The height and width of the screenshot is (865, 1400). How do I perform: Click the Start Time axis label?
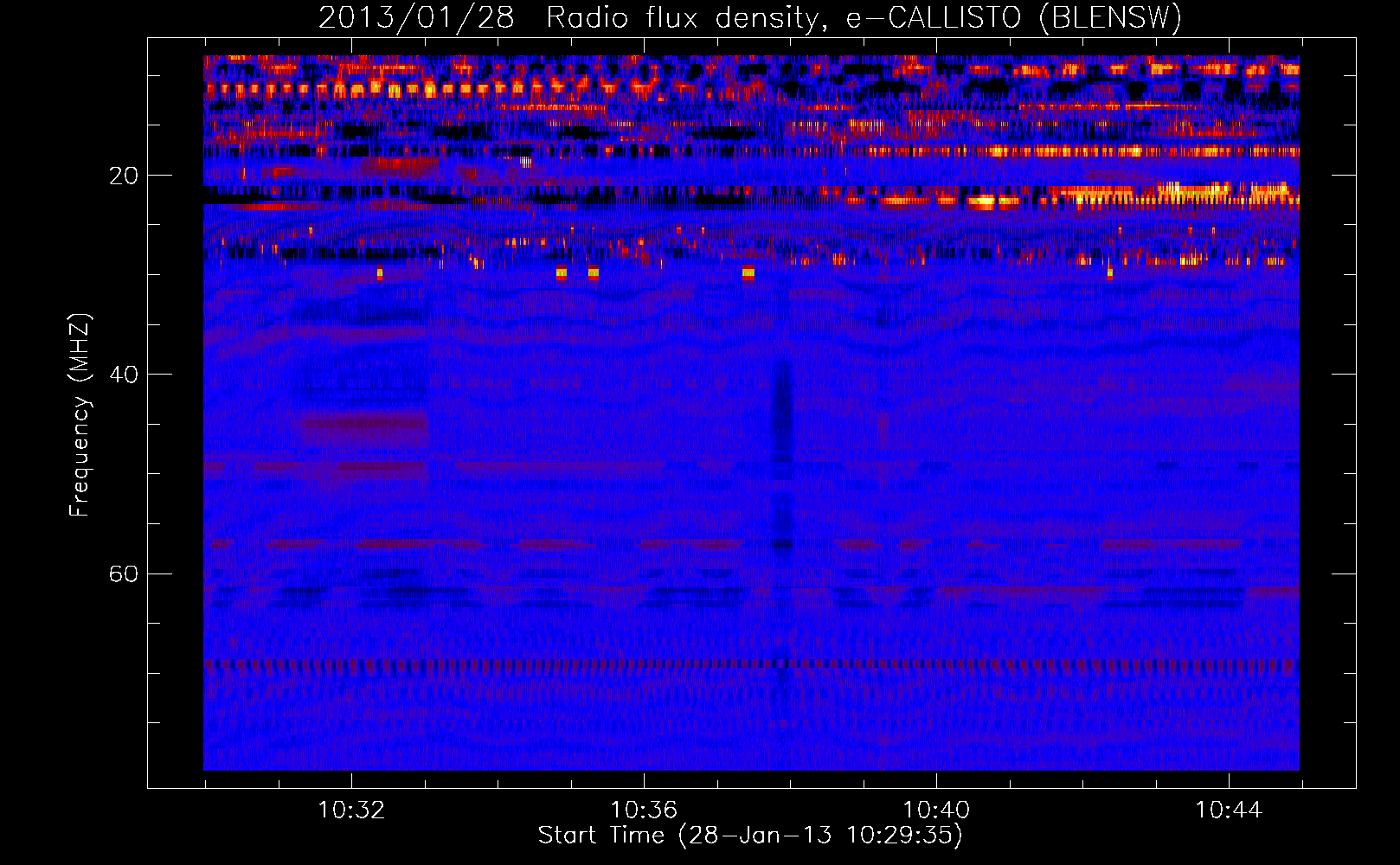tap(750, 835)
